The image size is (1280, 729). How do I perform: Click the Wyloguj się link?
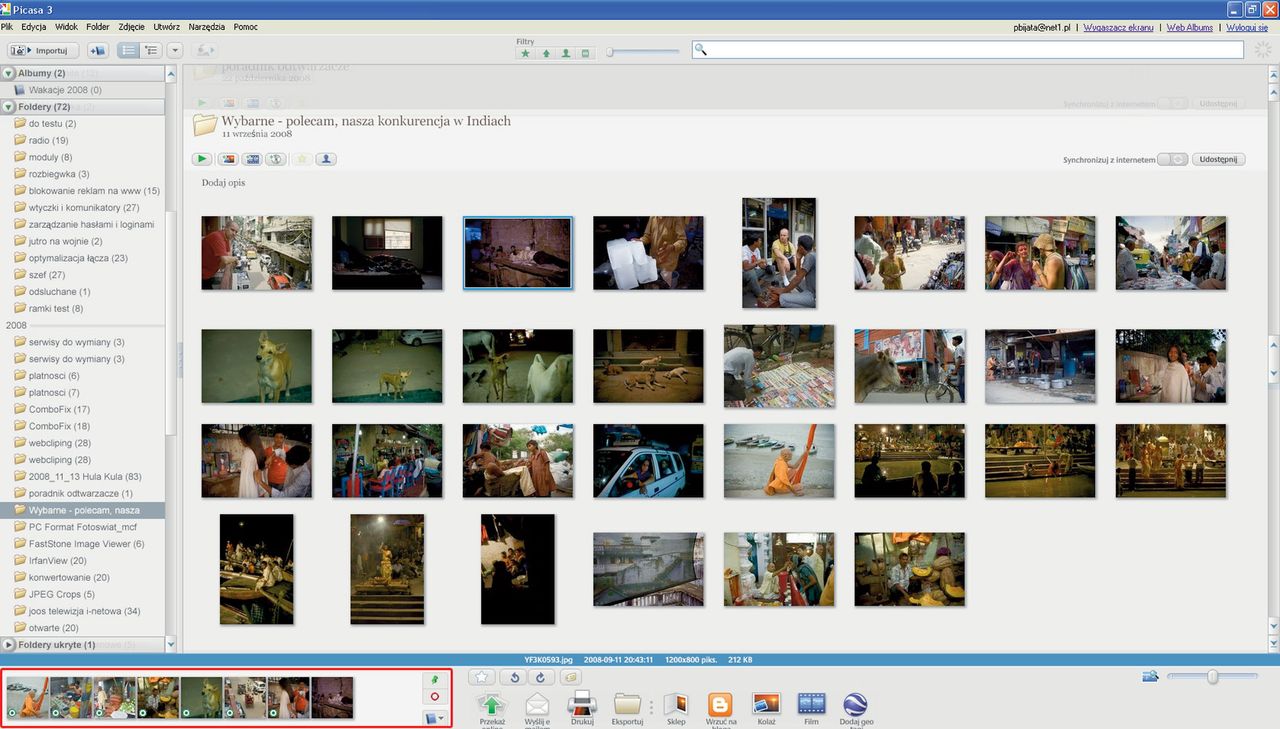[x=1247, y=28]
